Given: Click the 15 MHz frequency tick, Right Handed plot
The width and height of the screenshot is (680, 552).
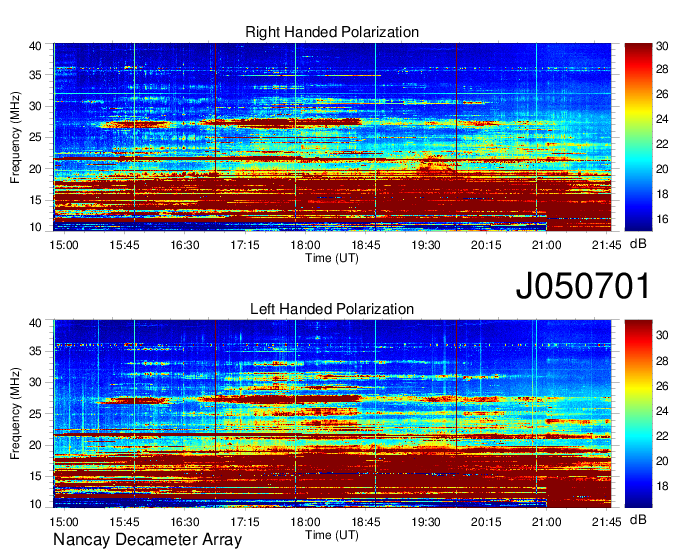Looking at the screenshot, I should (x=35, y=200).
